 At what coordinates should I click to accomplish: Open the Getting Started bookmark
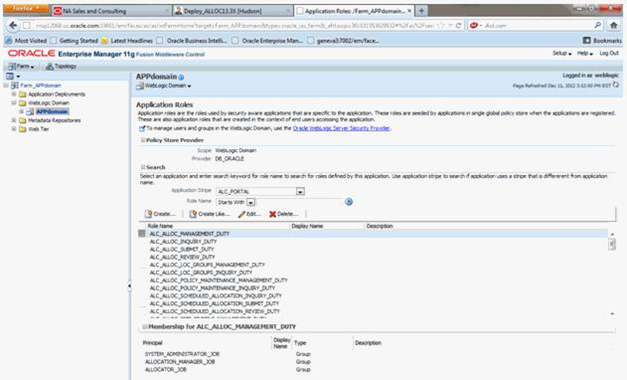point(74,41)
